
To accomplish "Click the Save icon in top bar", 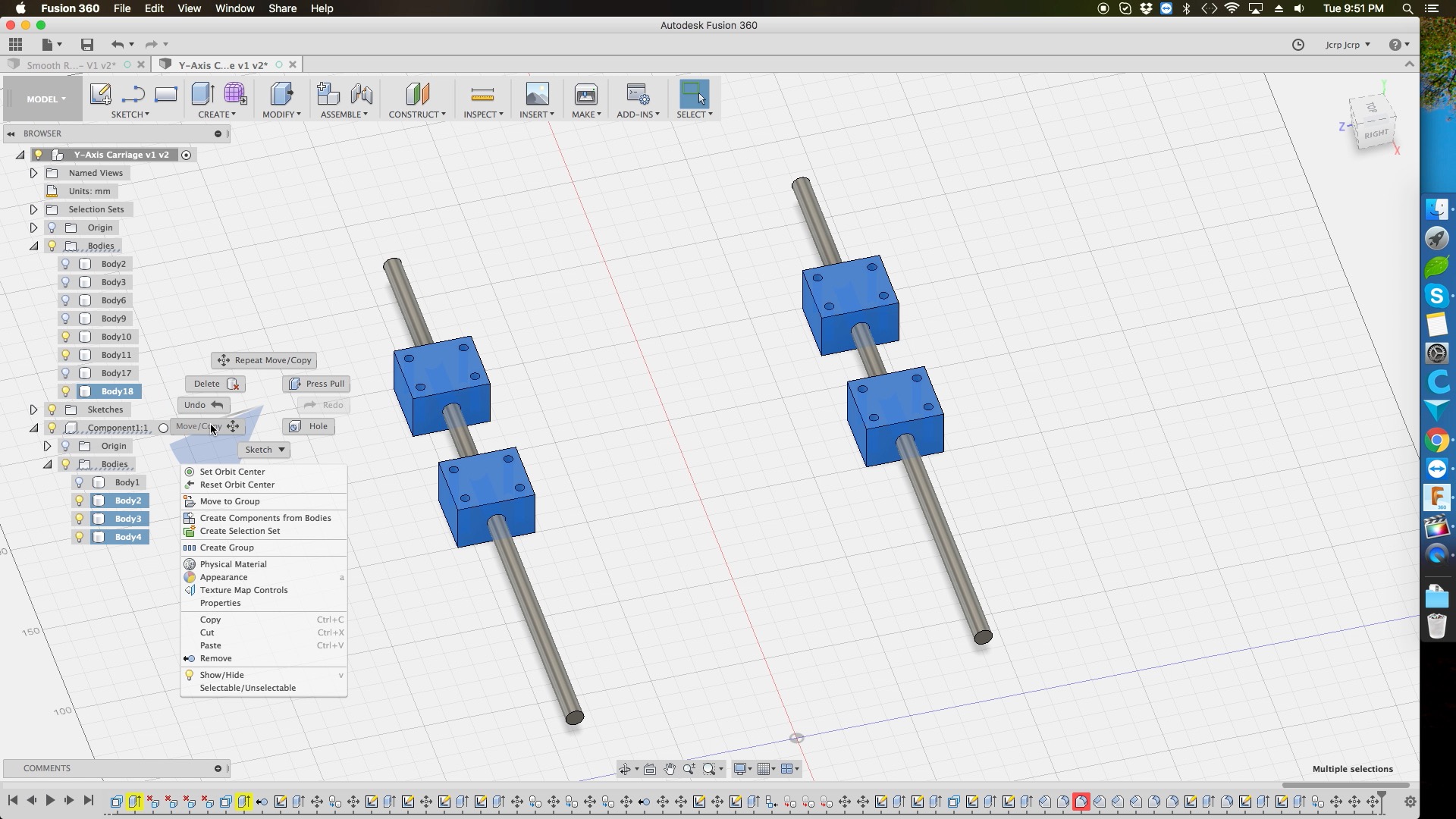I will [87, 45].
